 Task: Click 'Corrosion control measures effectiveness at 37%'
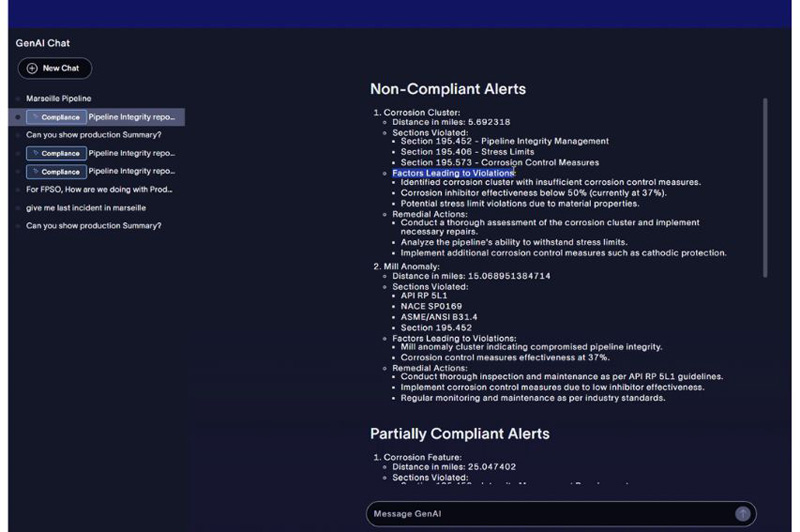click(505, 358)
